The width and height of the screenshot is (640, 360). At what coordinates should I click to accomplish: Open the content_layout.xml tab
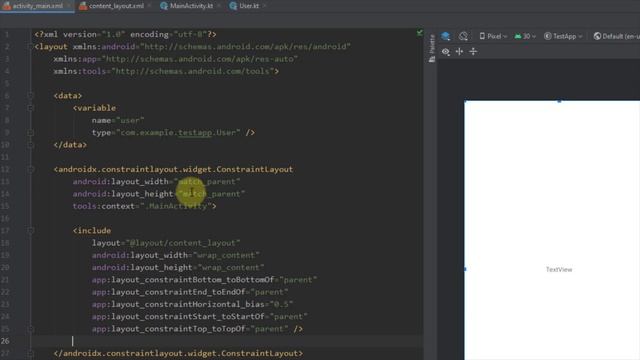coord(116,6)
